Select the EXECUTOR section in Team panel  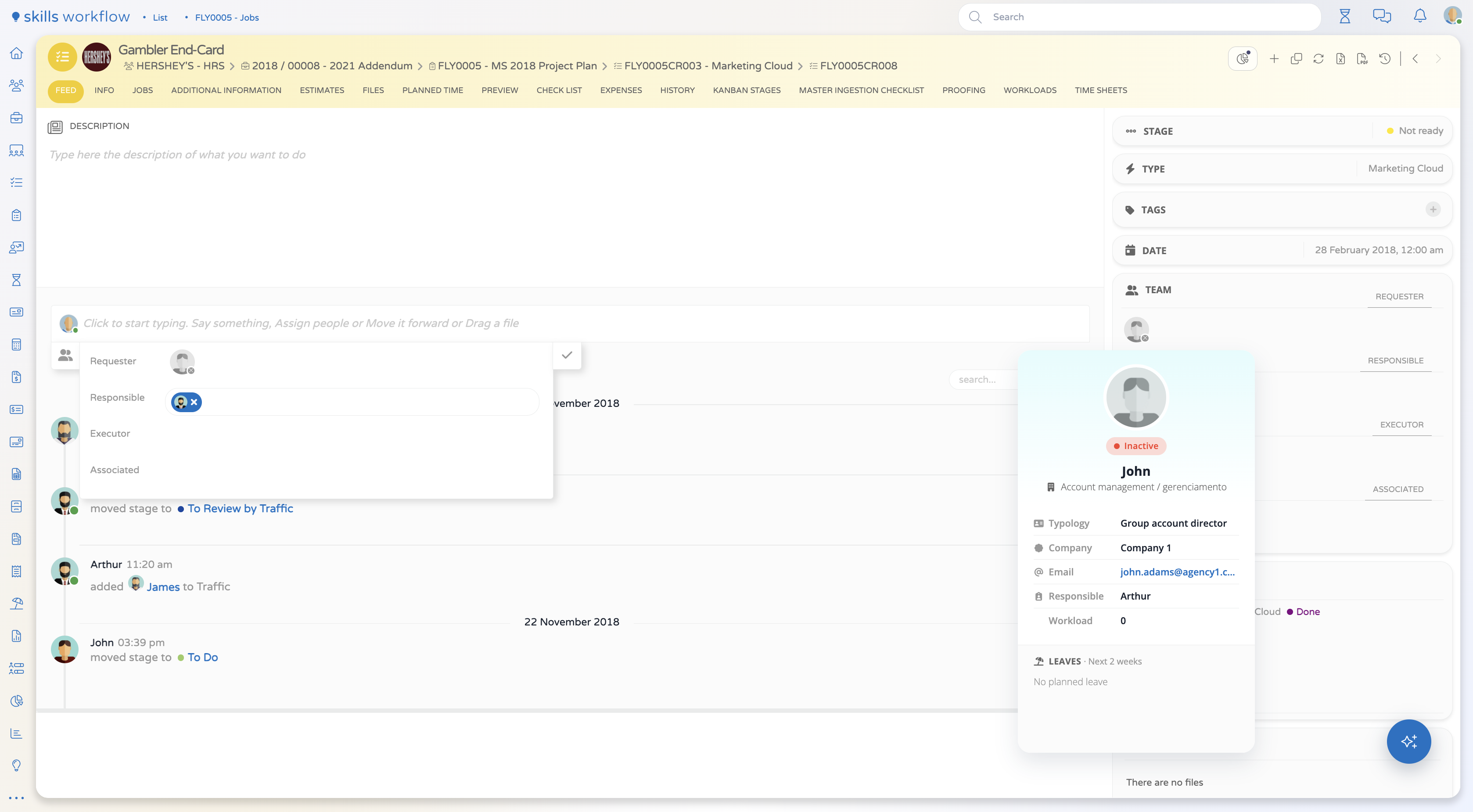[1401, 425]
